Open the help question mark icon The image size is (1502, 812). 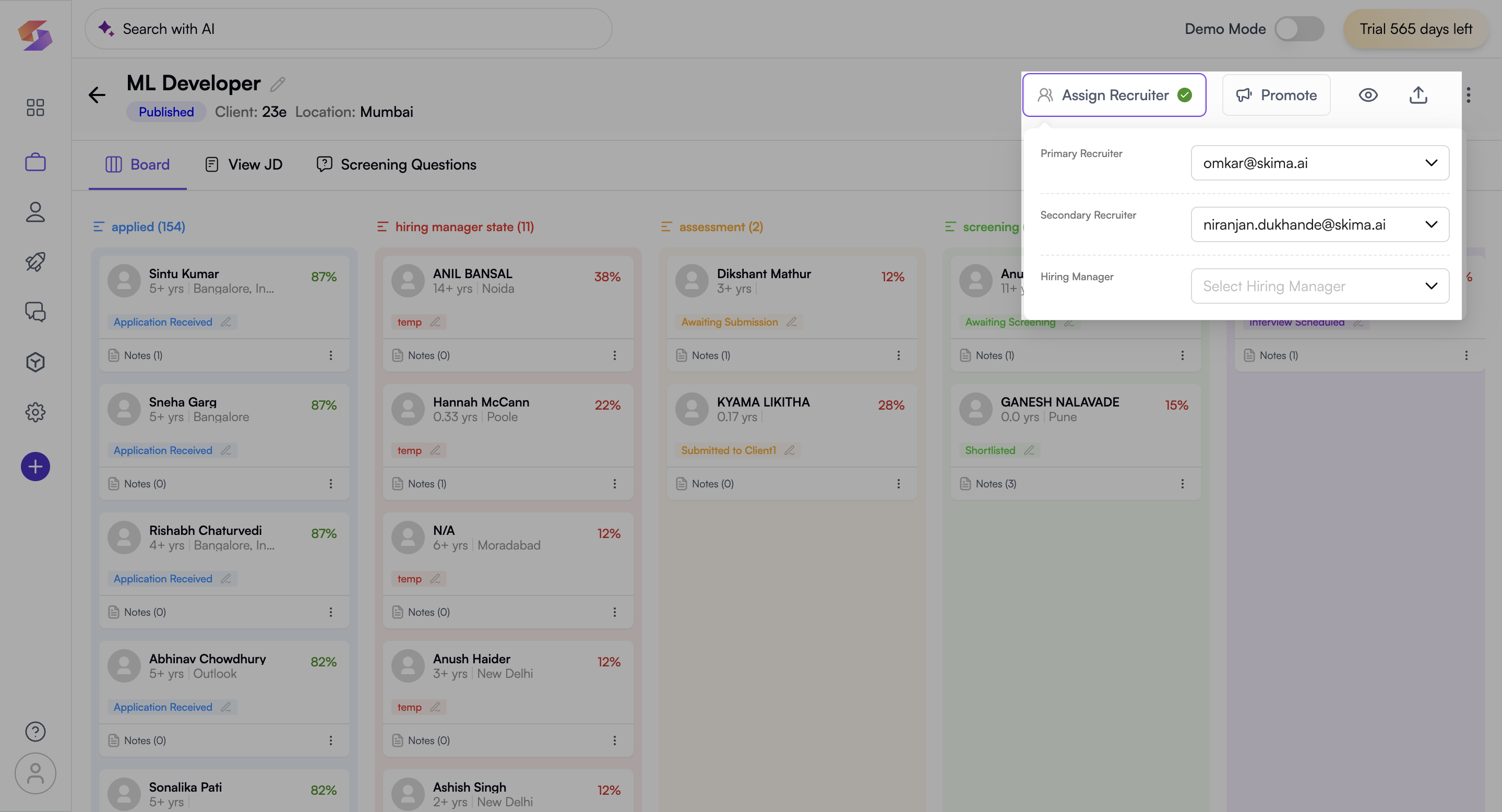[x=35, y=731]
